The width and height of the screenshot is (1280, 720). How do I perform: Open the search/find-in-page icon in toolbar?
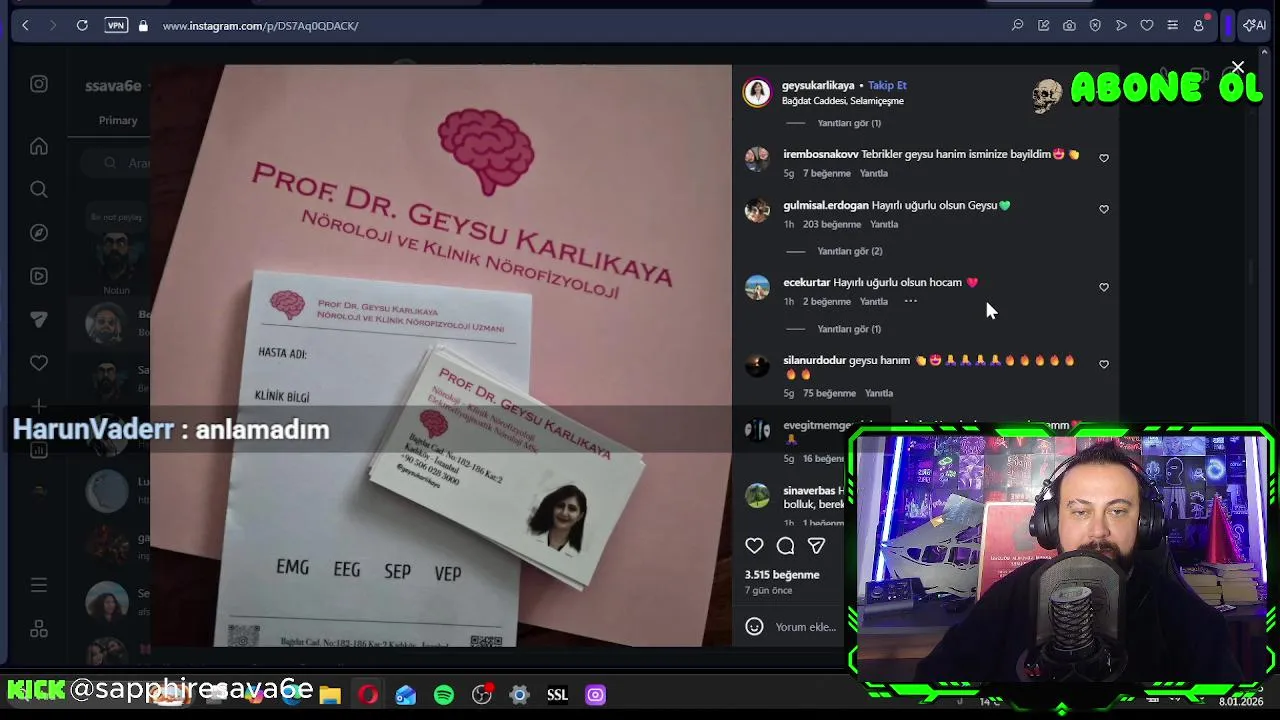[x=1017, y=25]
